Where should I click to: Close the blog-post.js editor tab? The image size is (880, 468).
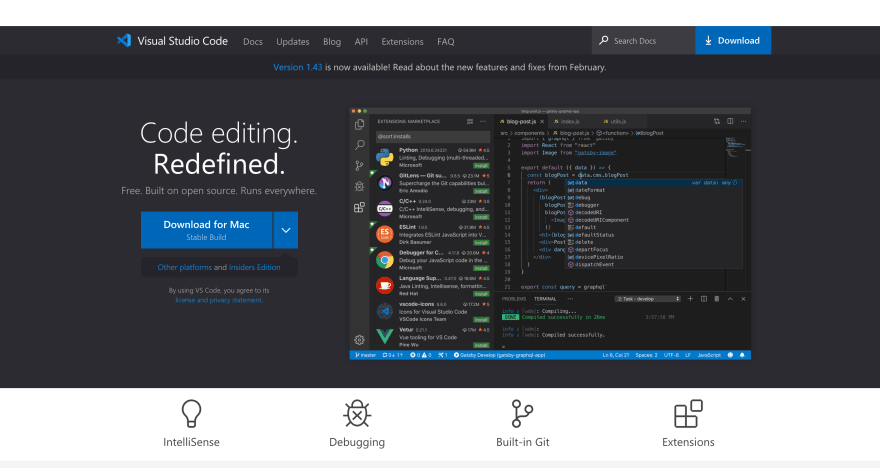click(x=542, y=121)
